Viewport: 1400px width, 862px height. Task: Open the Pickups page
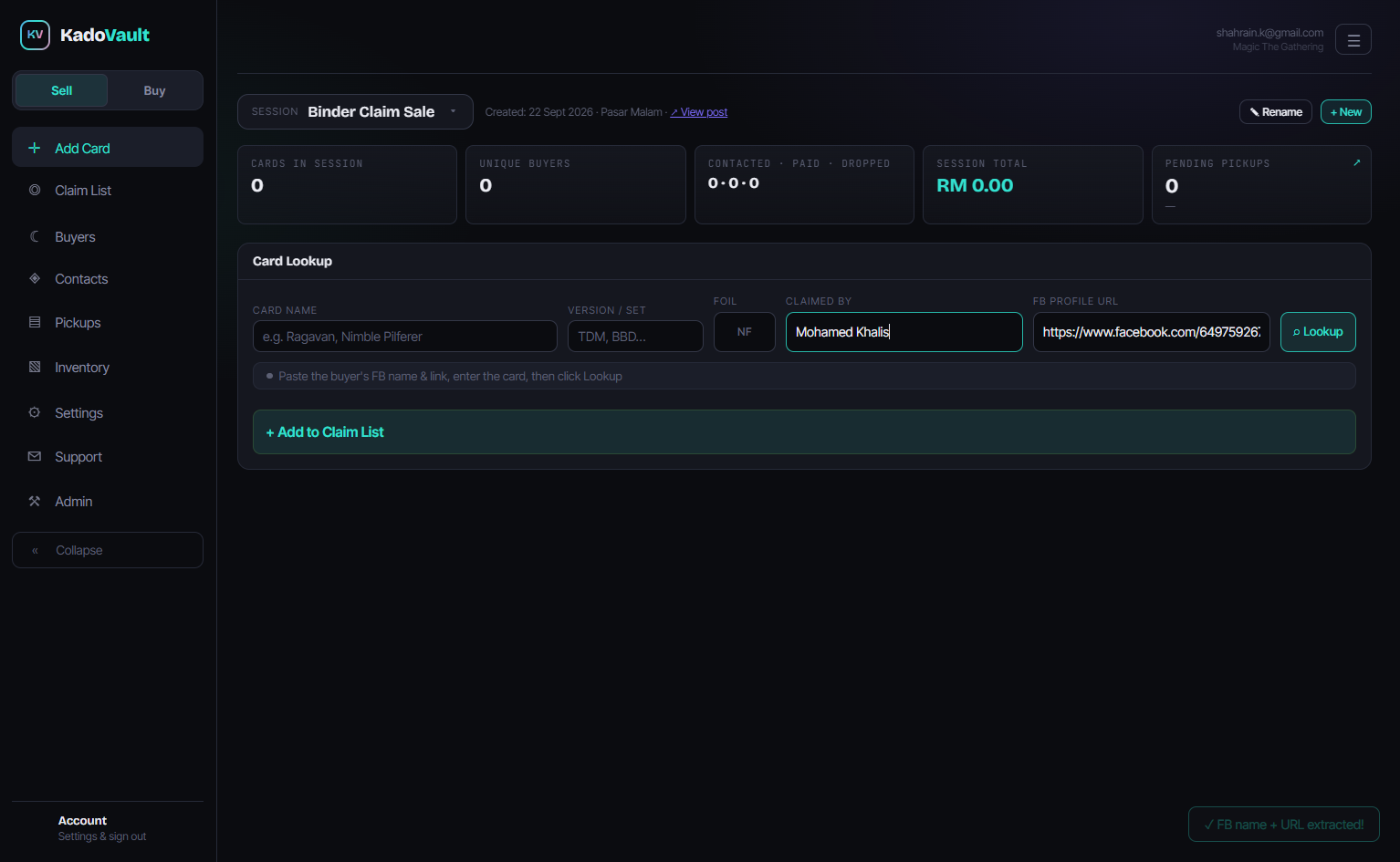coord(108,323)
